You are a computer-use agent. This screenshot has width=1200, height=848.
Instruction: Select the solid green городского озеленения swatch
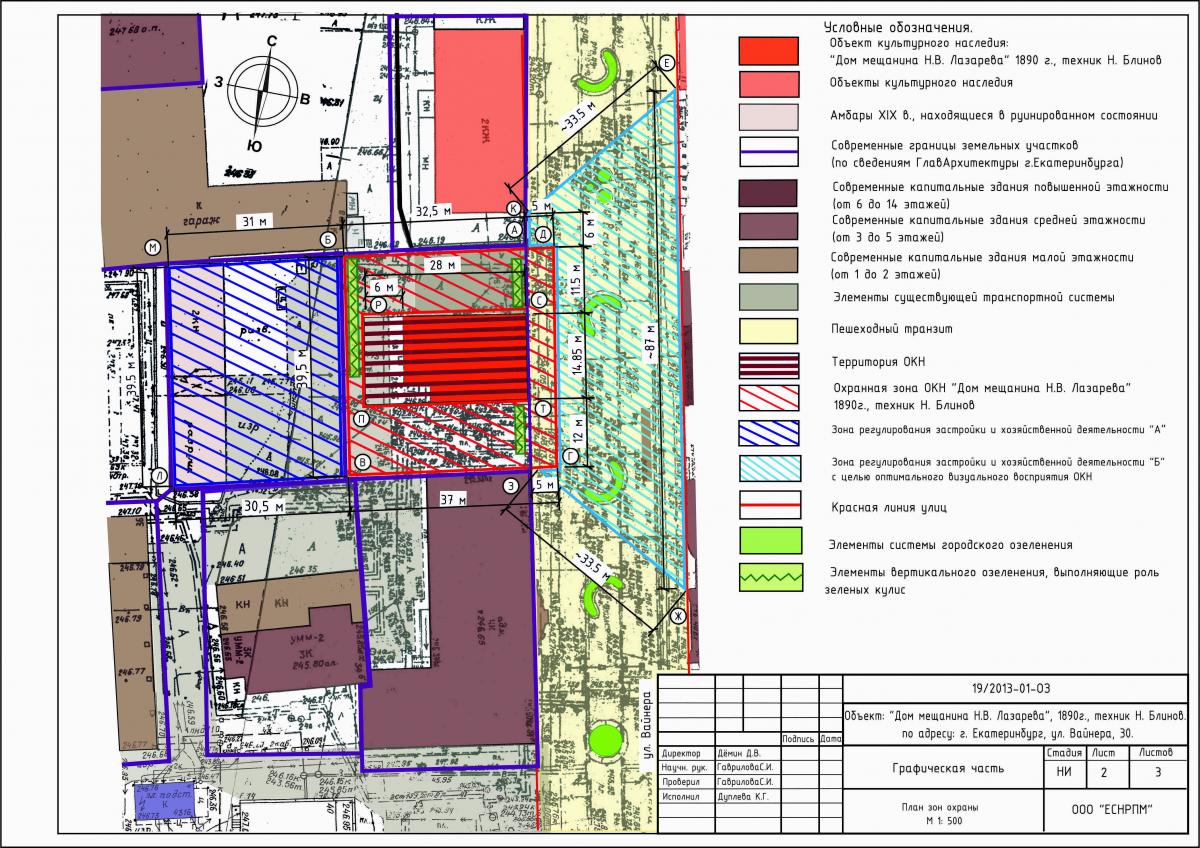tap(768, 540)
